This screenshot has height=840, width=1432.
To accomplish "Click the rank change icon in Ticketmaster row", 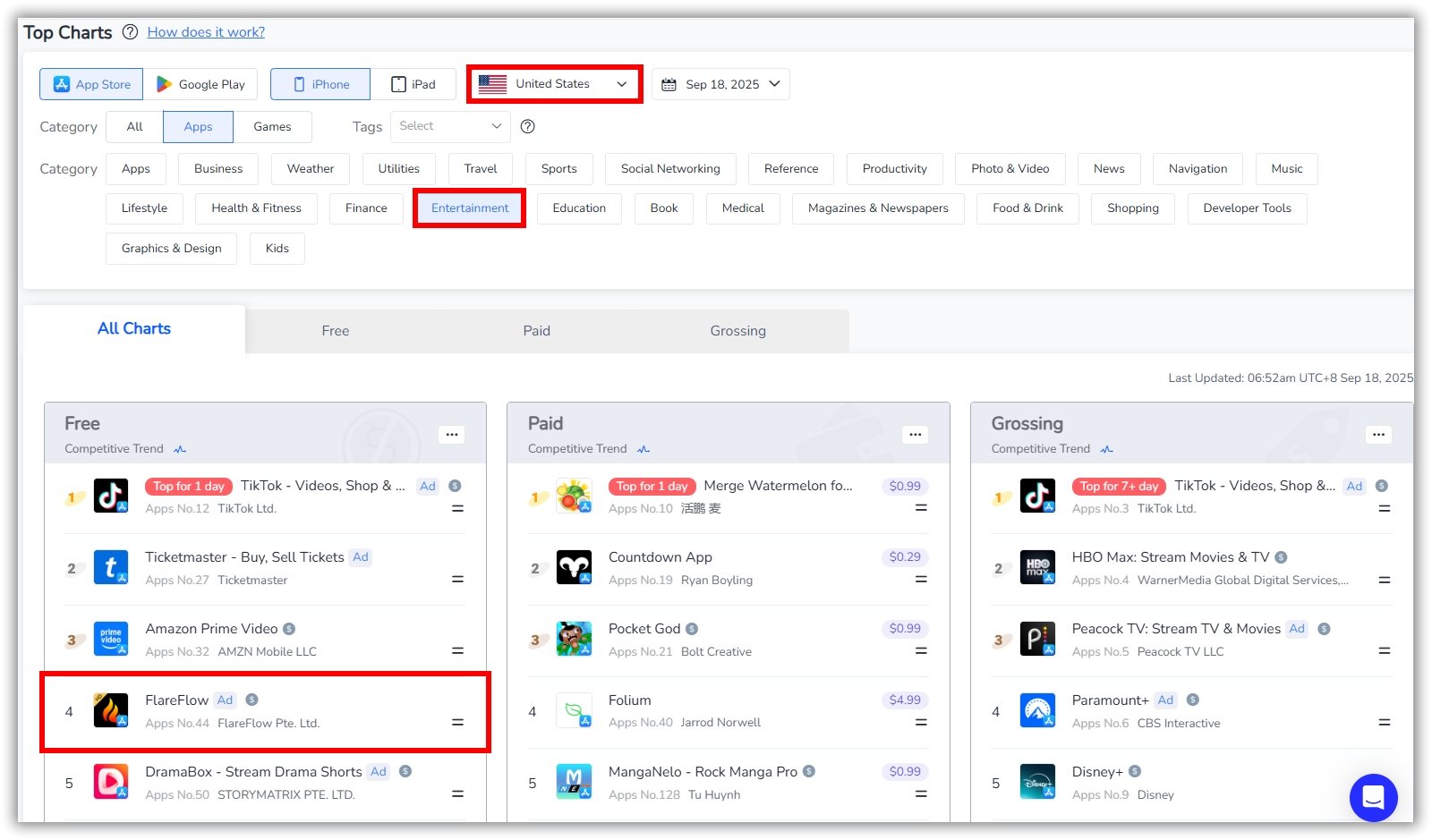I will pyautogui.click(x=457, y=580).
